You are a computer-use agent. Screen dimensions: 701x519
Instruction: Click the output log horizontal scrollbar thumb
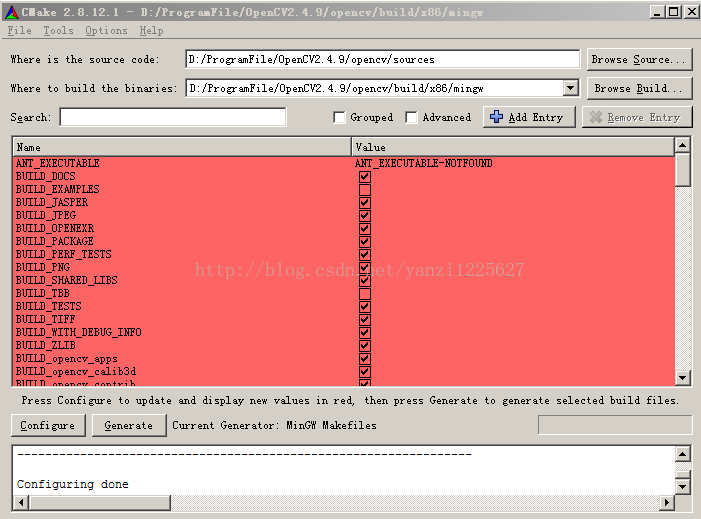click(x=99, y=503)
